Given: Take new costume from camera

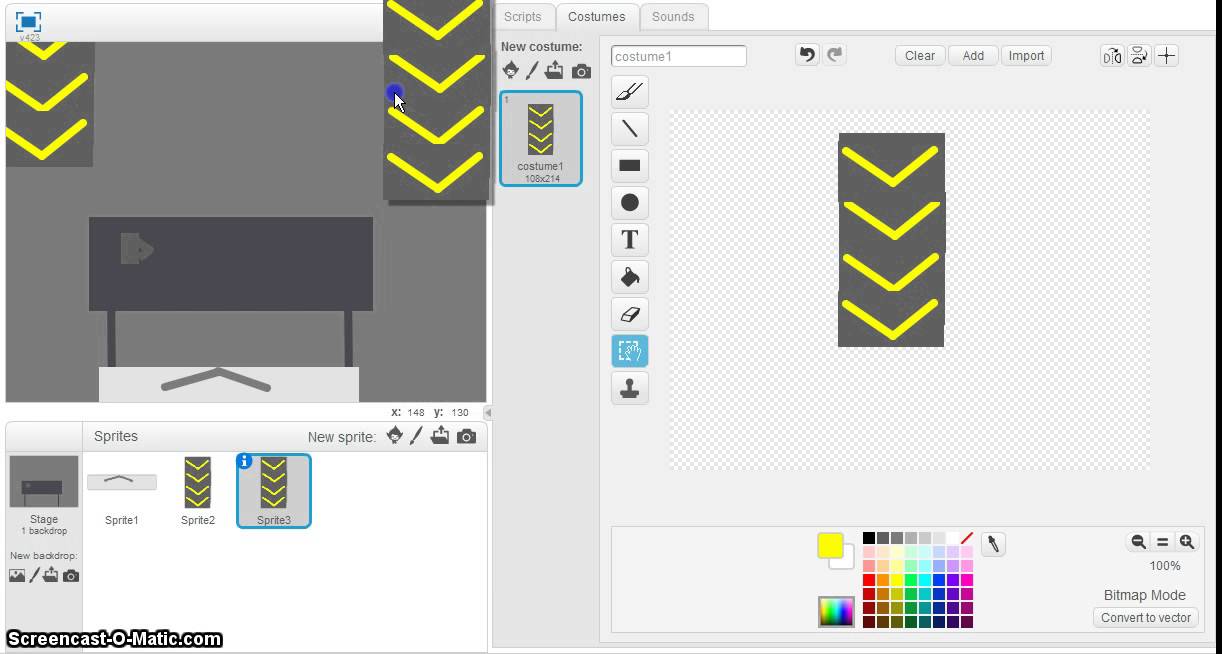Looking at the screenshot, I should pyautogui.click(x=581, y=72).
